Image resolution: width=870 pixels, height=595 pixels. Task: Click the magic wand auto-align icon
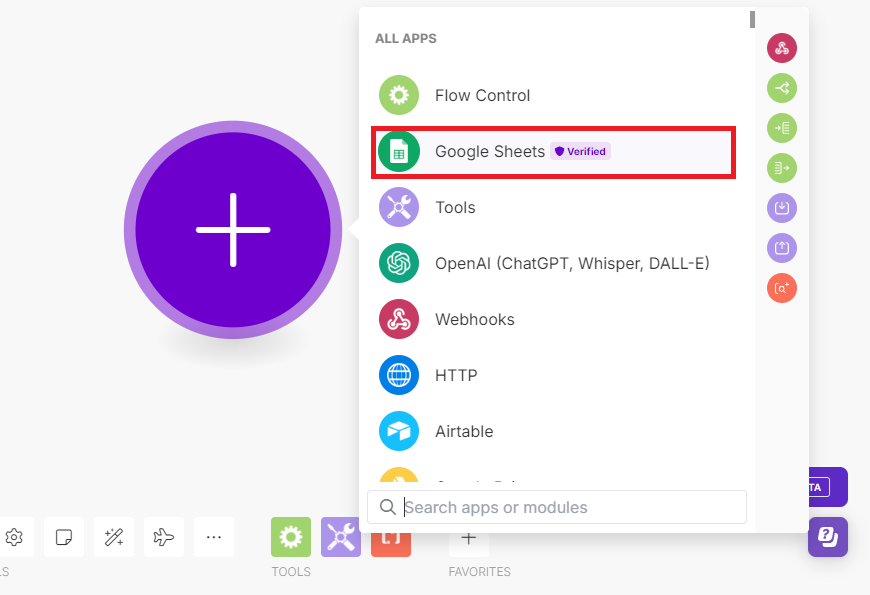114,537
